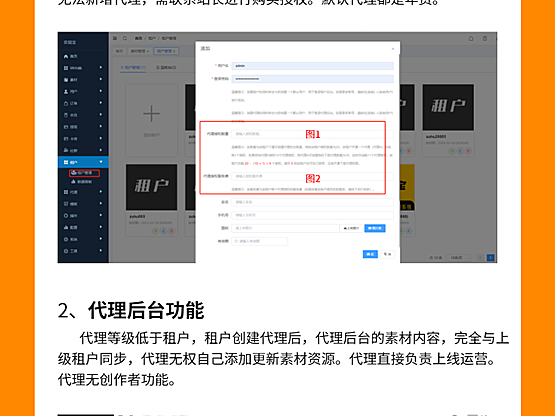Click the icon beside 工具 in sidebar
The image size is (555, 416).
pyautogui.click(x=66, y=251)
